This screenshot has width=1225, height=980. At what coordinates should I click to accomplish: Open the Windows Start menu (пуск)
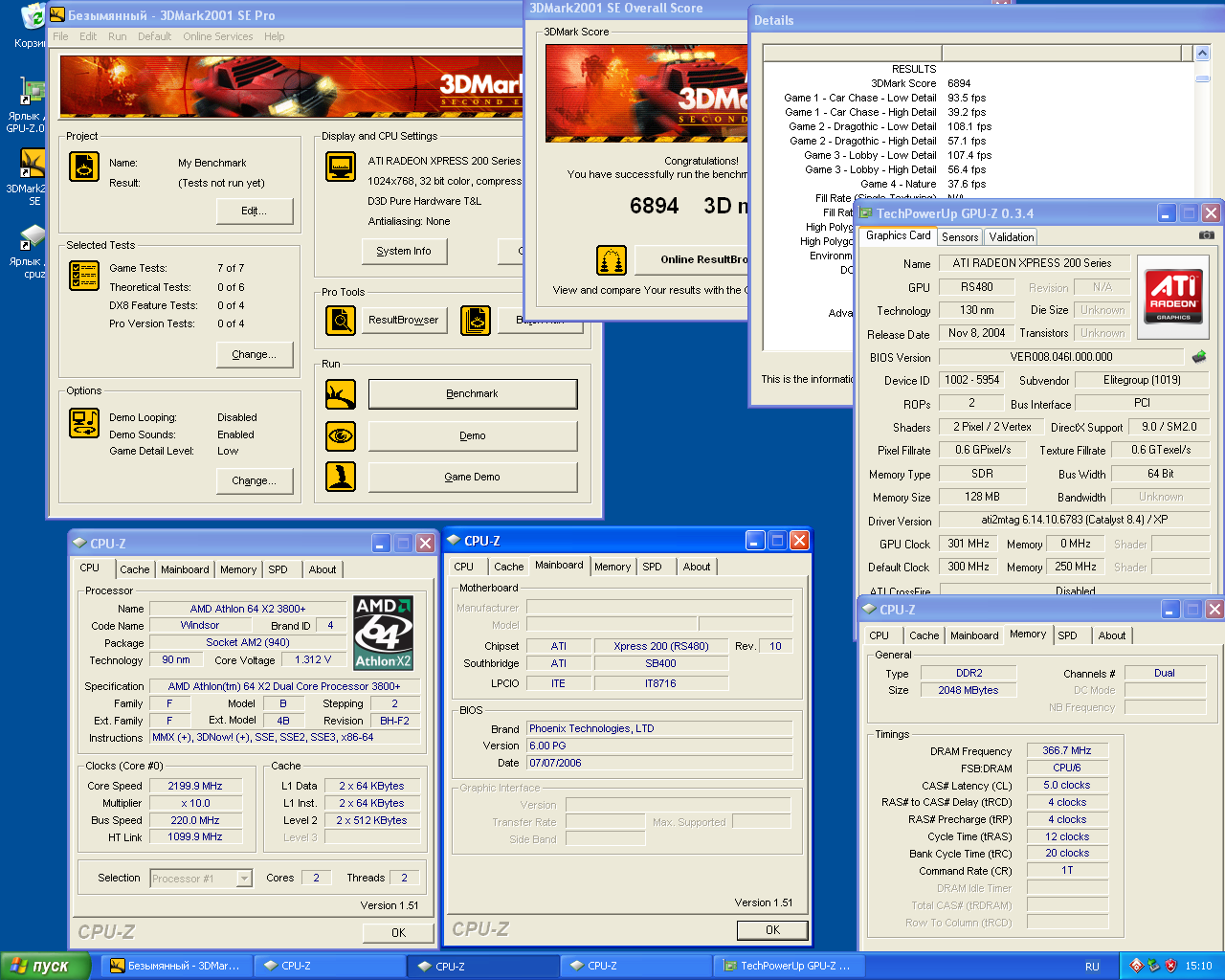pyautogui.click(x=46, y=966)
